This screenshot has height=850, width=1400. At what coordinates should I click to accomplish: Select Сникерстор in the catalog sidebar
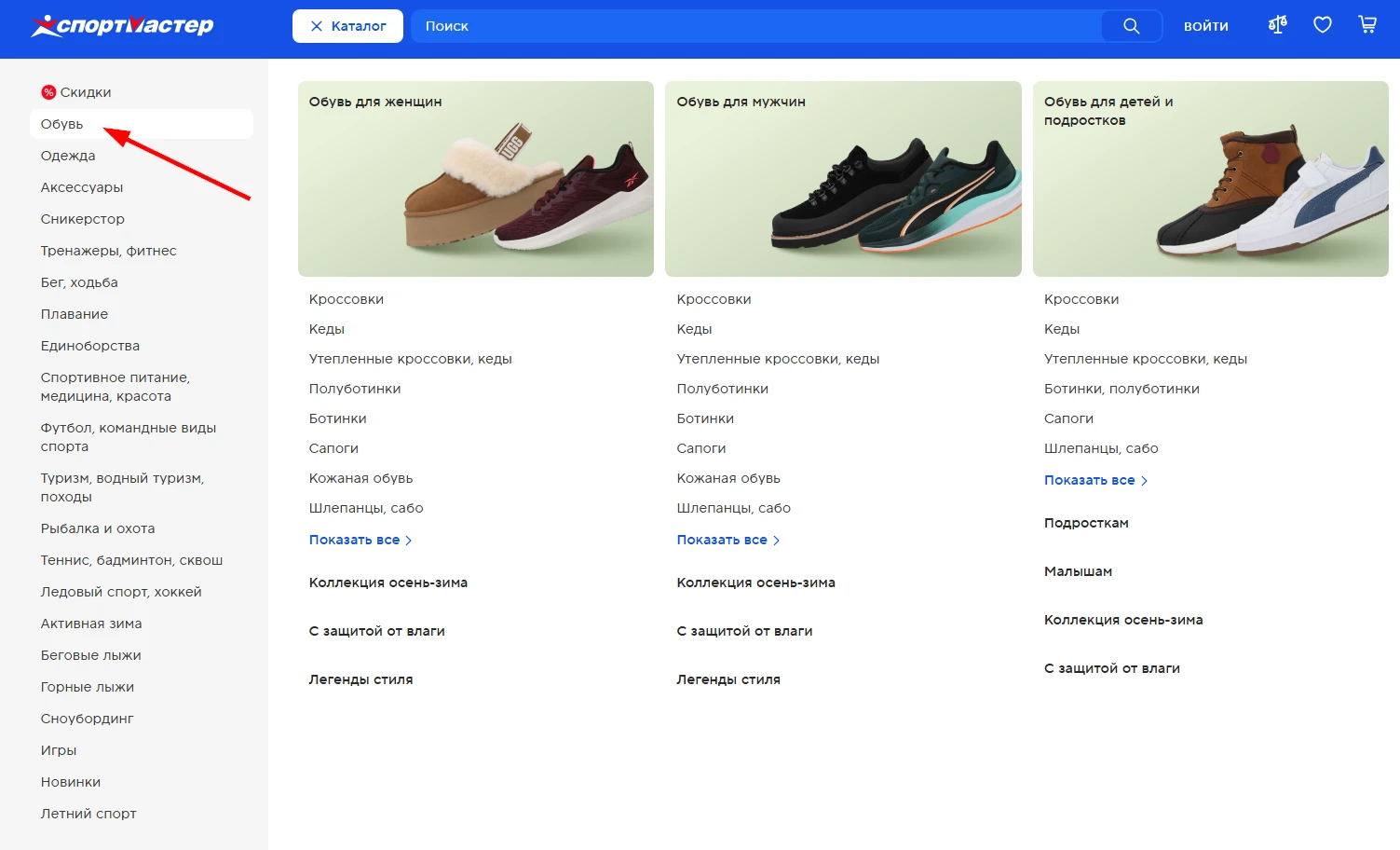point(82,219)
